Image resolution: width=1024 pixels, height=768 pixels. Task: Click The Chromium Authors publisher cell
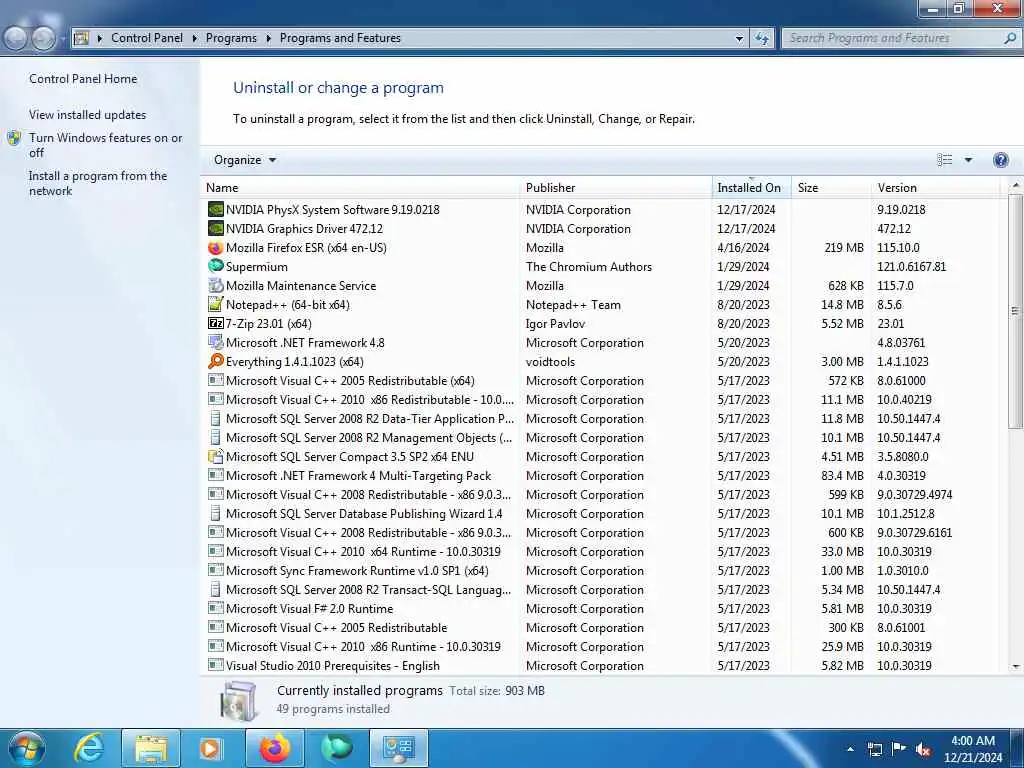pos(588,266)
